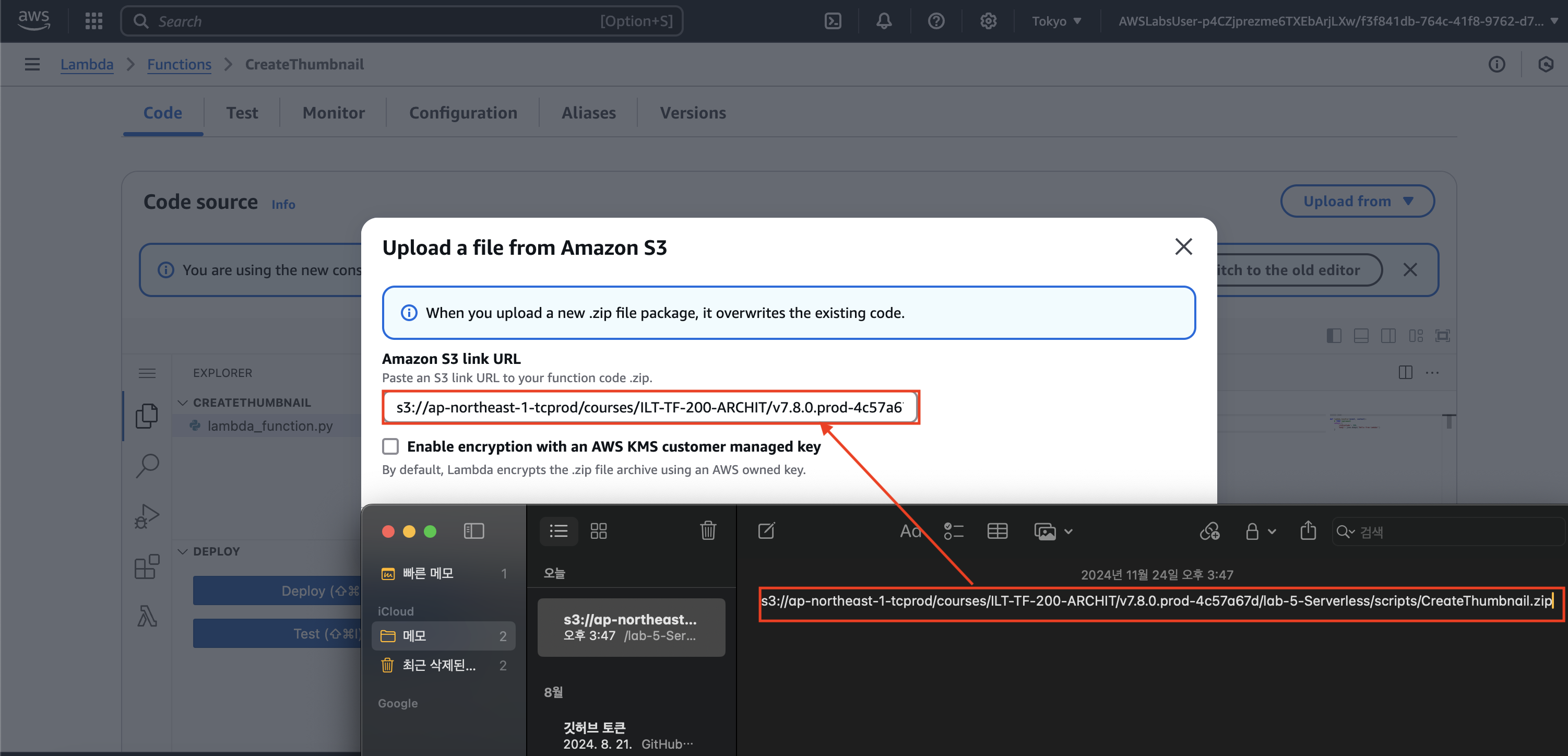
Task: Close the Upload from Amazon S3 dialog
Action: [1183, 246]
